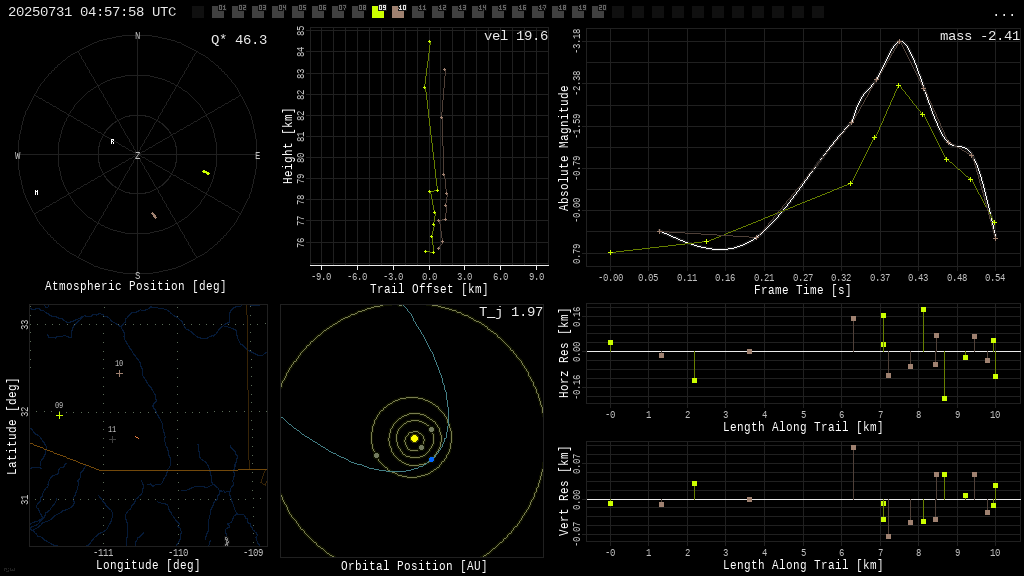Click the T_j 1.97 value

(511, 312)
